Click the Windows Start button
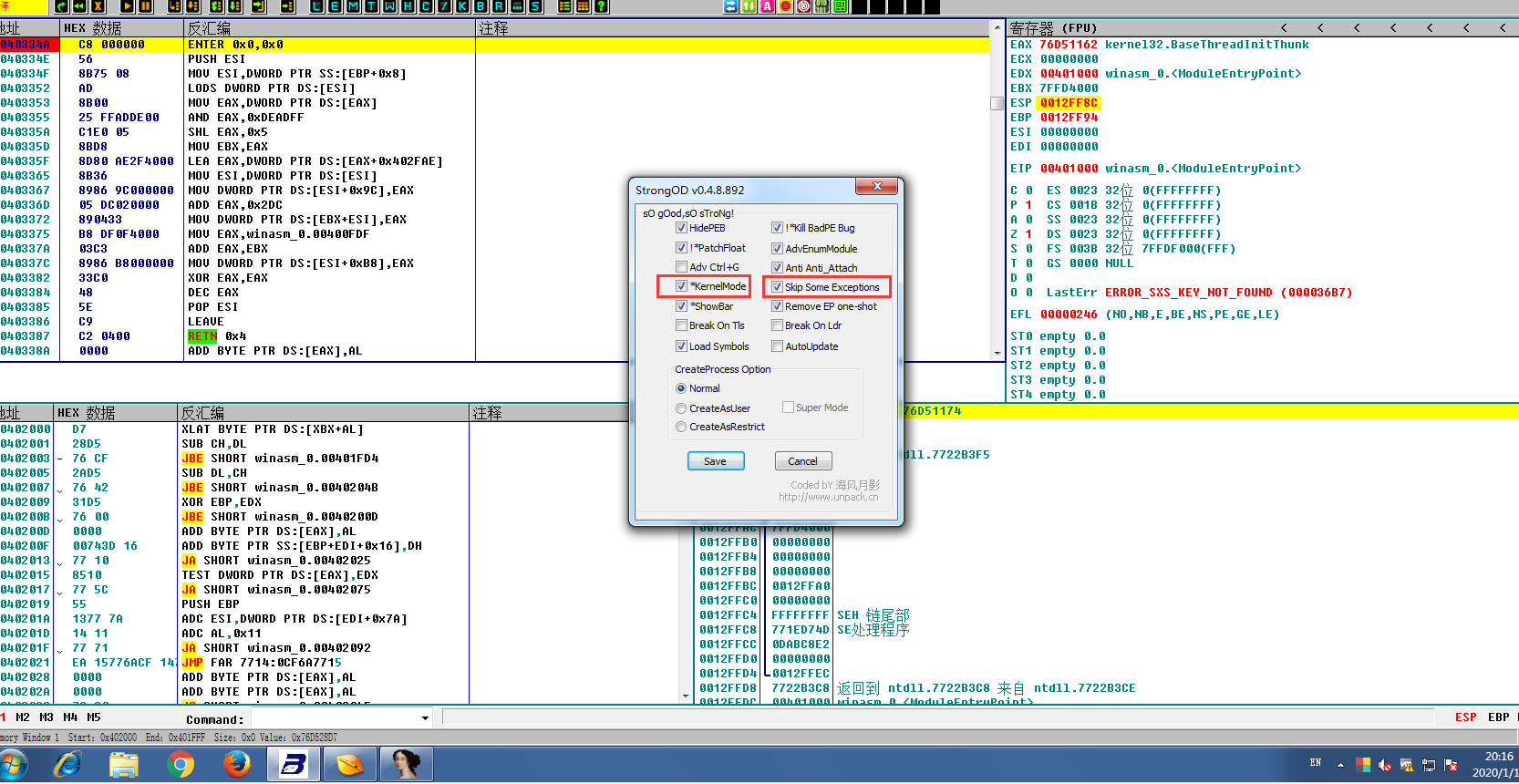1519x784 pixels. (14, 764)
